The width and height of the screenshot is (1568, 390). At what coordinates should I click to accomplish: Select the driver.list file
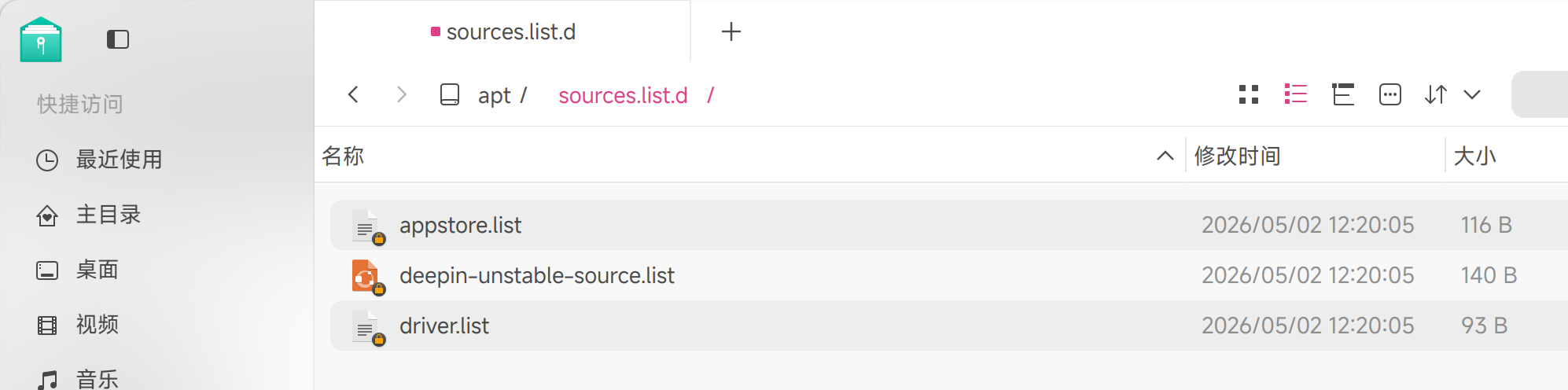coord(949,326)
